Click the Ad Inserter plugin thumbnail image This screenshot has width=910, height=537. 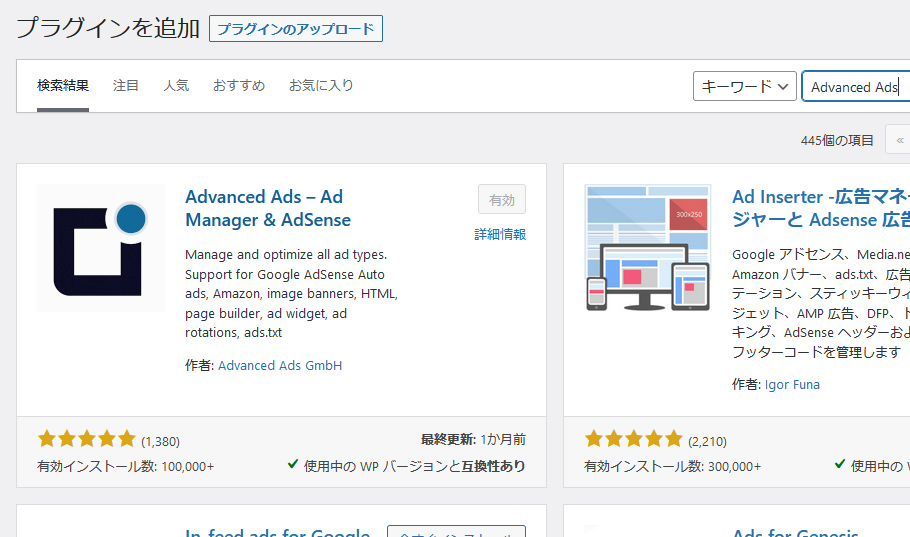click(x=648, y=248)
